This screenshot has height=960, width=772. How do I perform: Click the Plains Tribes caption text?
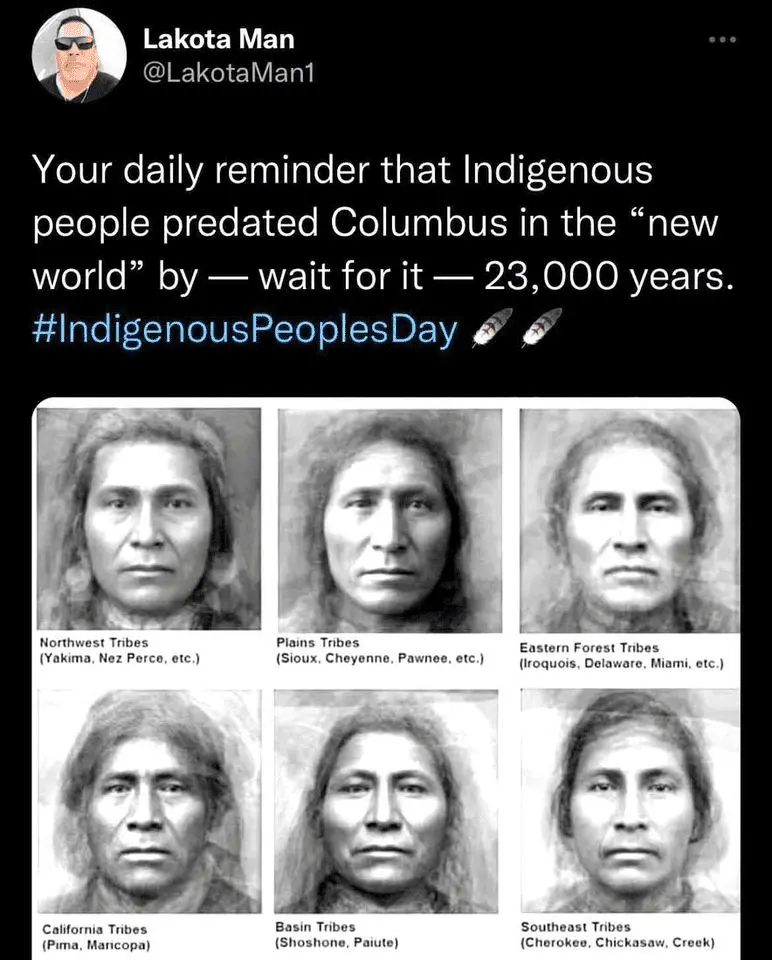[380, 651]
